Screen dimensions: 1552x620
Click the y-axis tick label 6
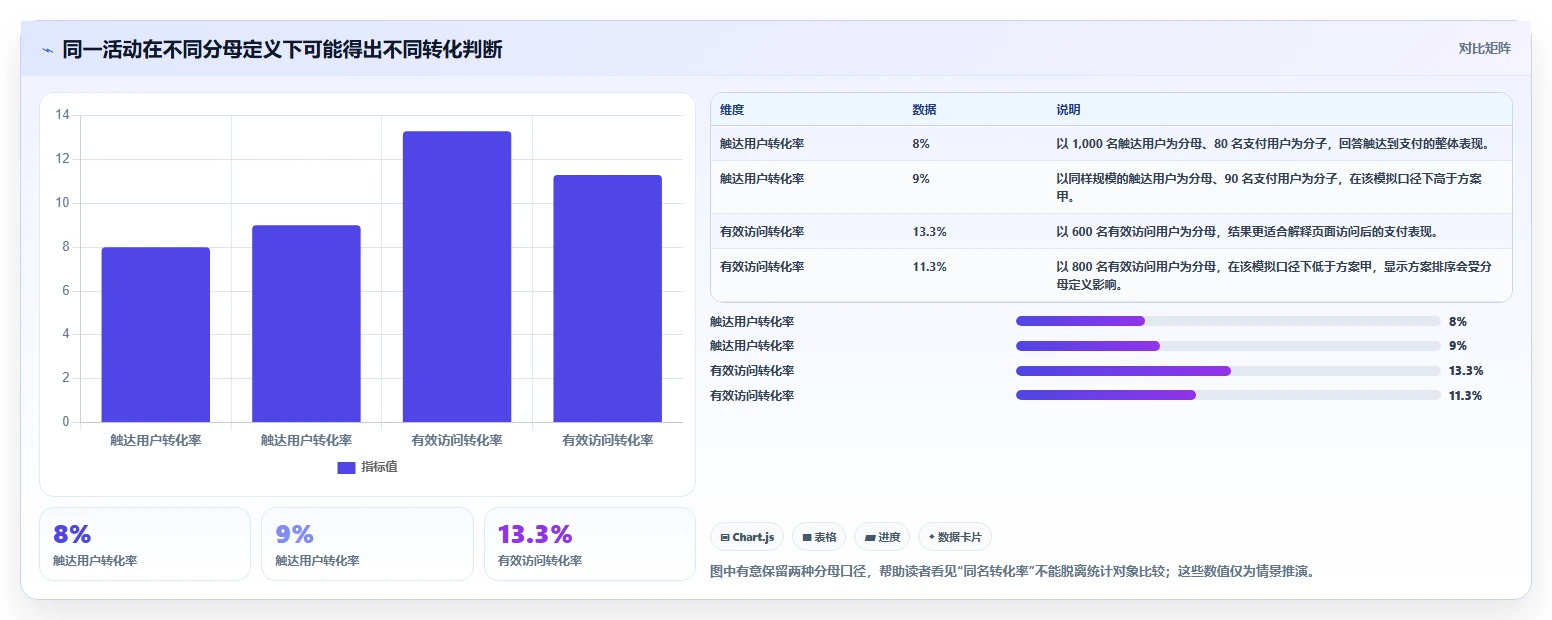(x=66, y=291)
